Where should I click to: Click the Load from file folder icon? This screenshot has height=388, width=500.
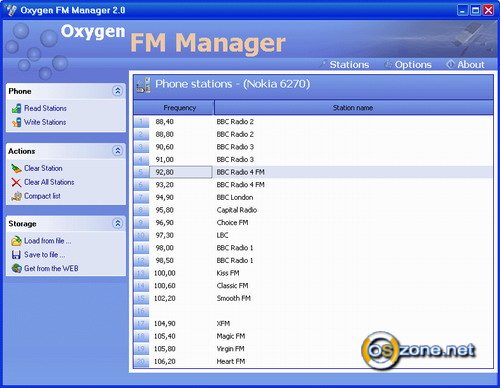(16, 241)
